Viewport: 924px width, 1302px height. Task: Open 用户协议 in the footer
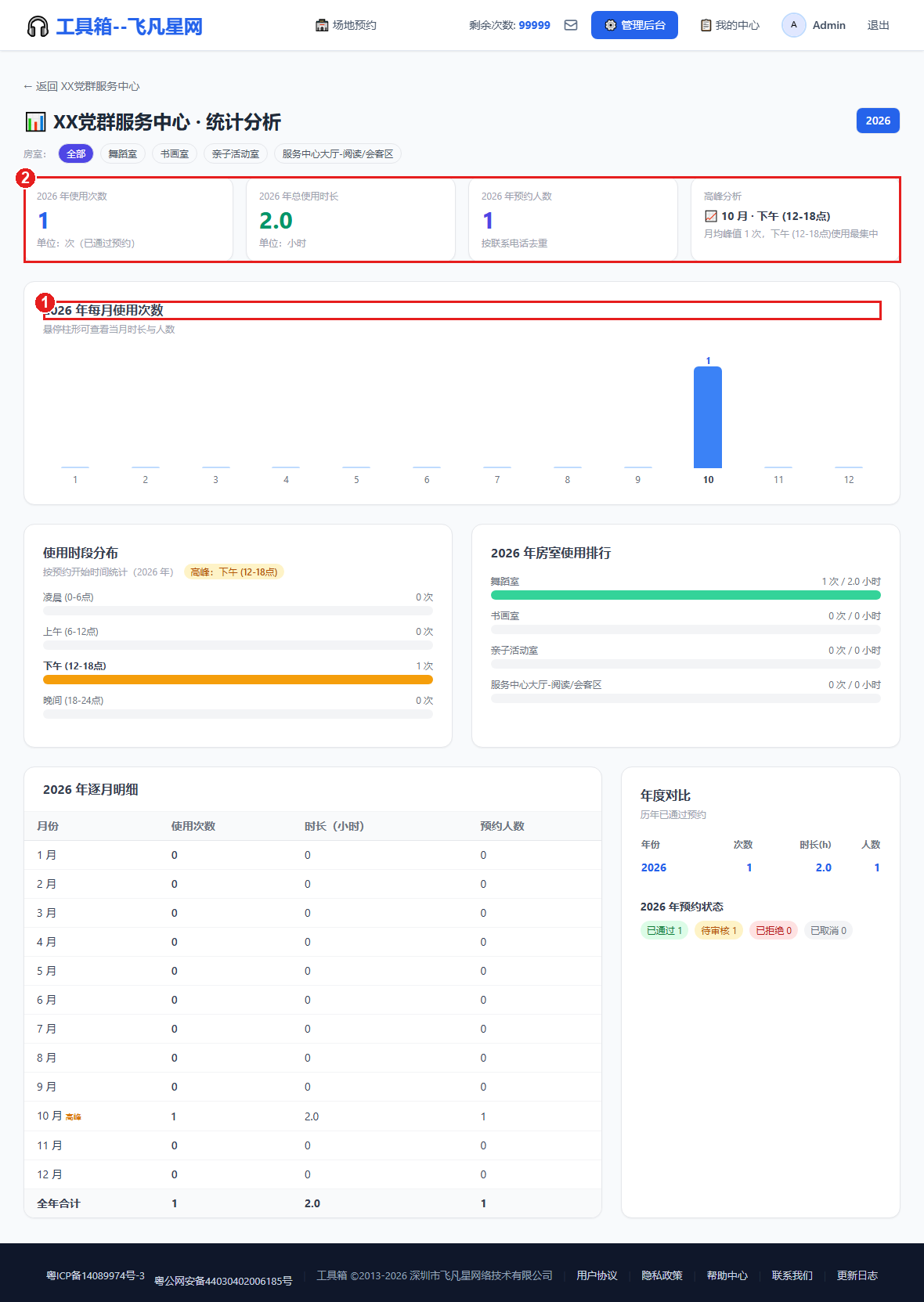click(x=597, y=1275)
